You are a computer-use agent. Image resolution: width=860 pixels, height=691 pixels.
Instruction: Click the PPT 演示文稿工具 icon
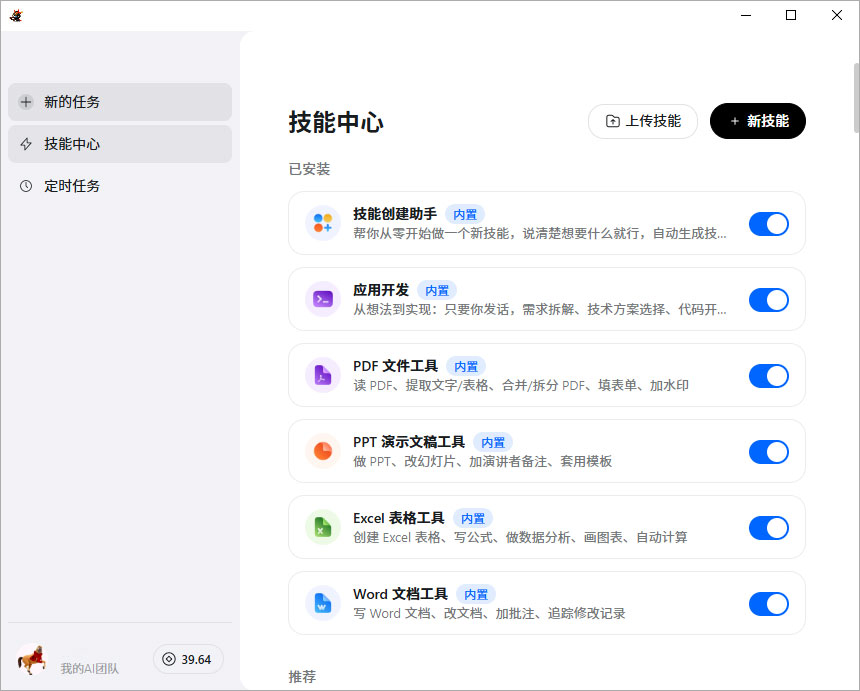point(323,451)
